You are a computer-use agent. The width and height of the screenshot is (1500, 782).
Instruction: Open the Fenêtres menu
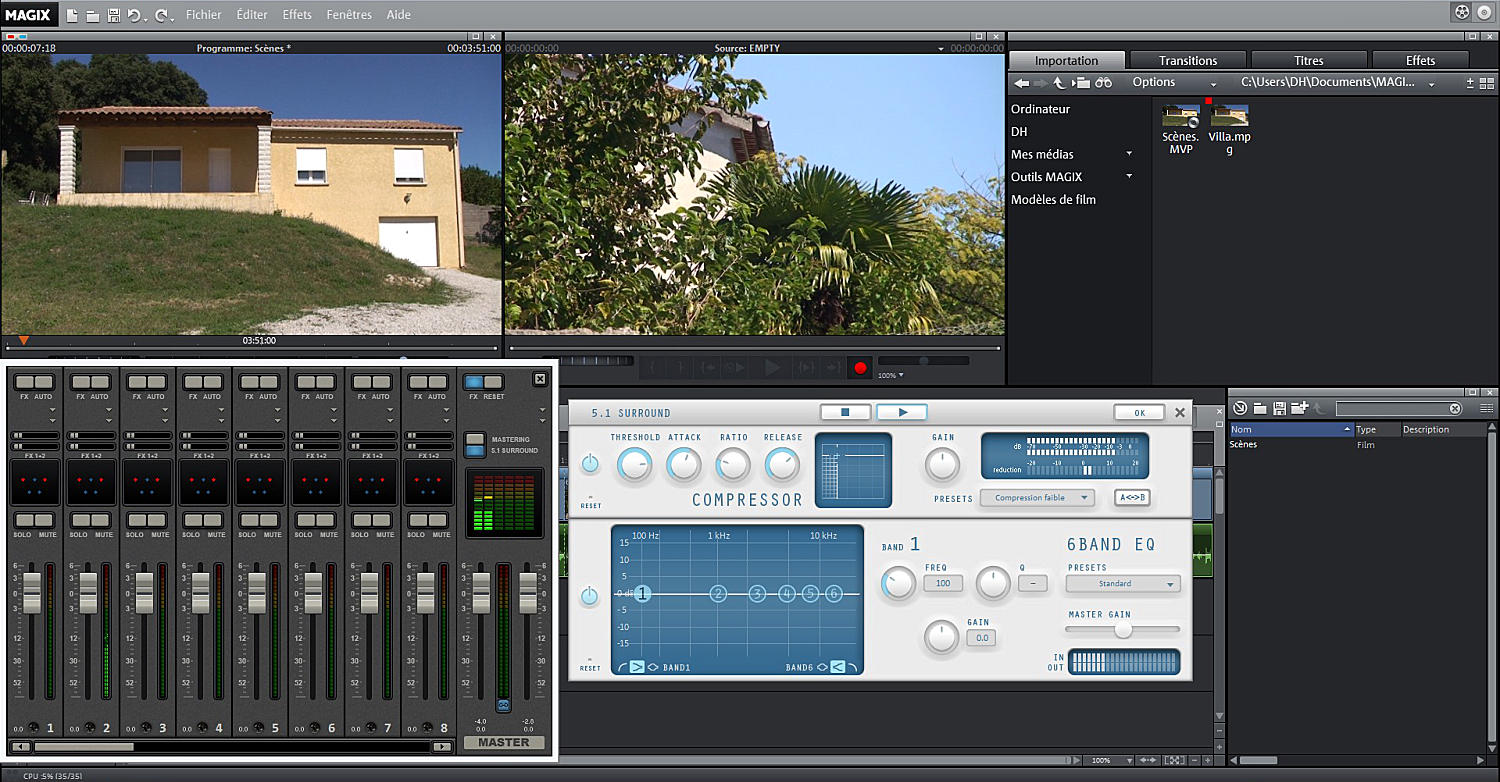tap(349, 15)
